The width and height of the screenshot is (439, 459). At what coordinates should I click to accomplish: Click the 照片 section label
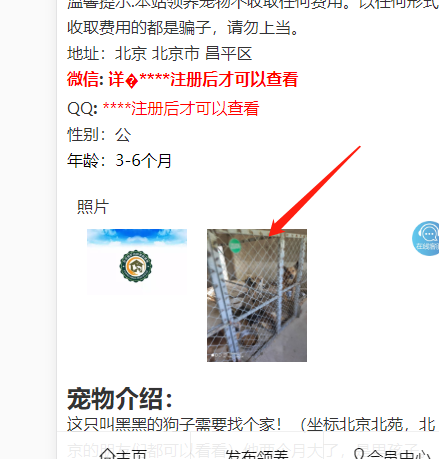click(93, 207)
